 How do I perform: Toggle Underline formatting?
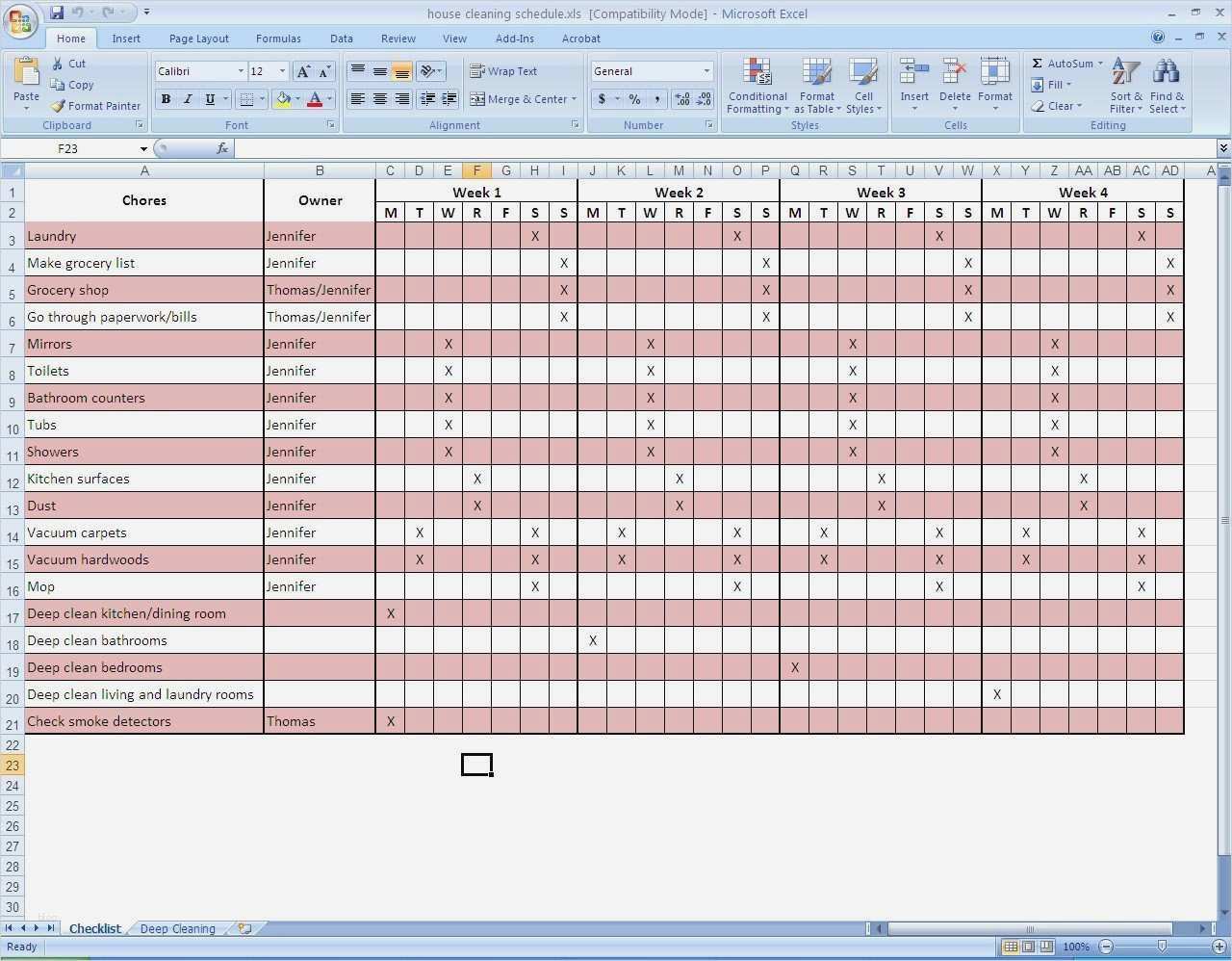click(209, 99)
